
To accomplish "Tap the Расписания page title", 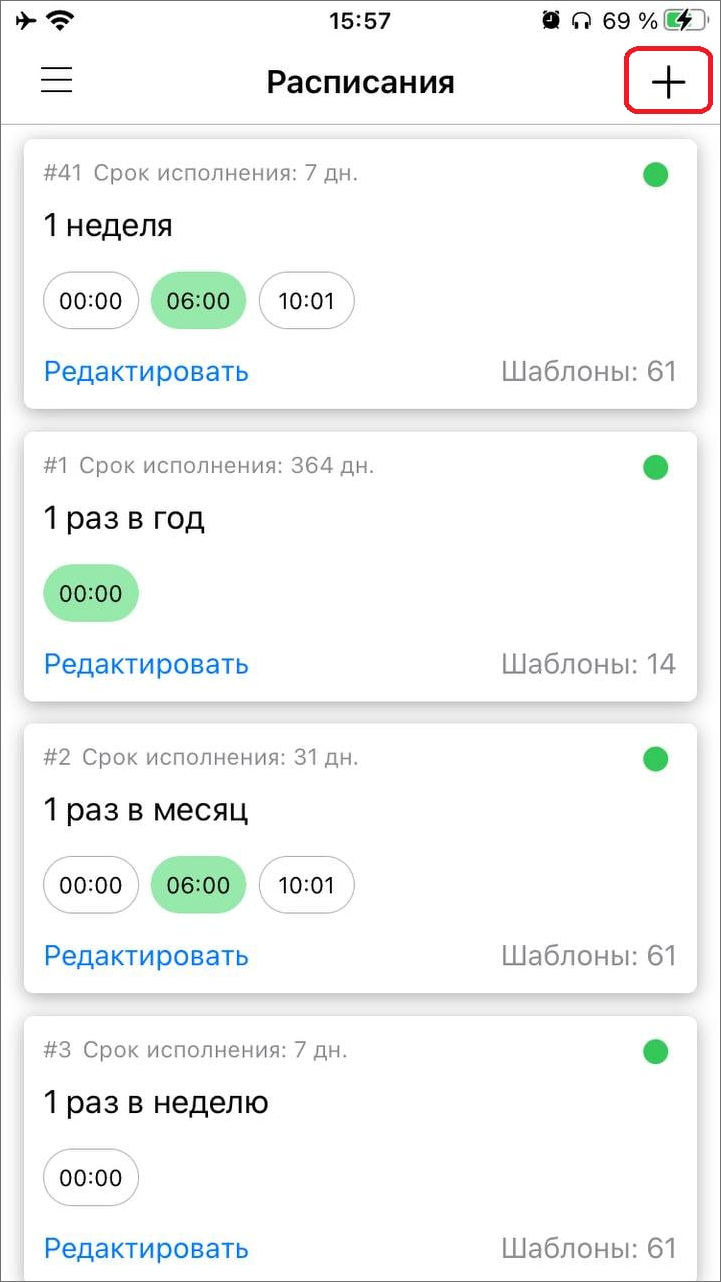I will (360, 82).
